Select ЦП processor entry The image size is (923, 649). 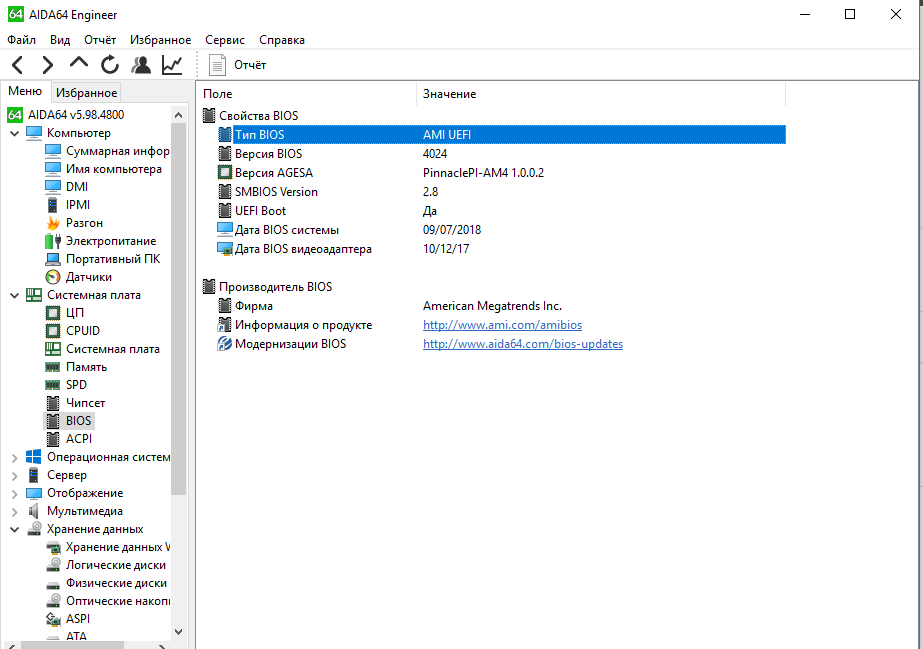click(75, 313)
